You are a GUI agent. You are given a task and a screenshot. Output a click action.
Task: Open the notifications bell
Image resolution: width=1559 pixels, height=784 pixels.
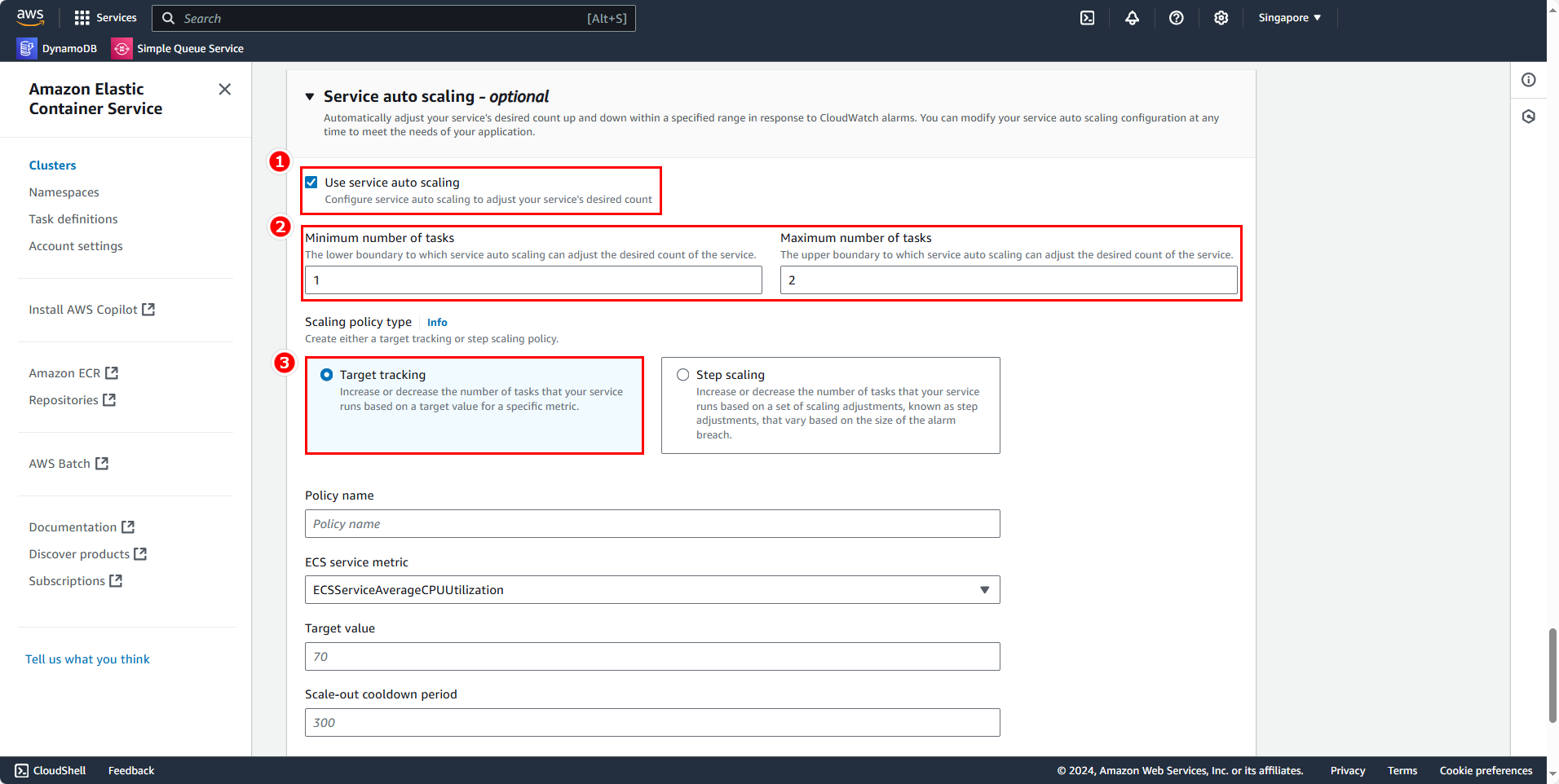pyautogui.click(x=1132, y=18)
